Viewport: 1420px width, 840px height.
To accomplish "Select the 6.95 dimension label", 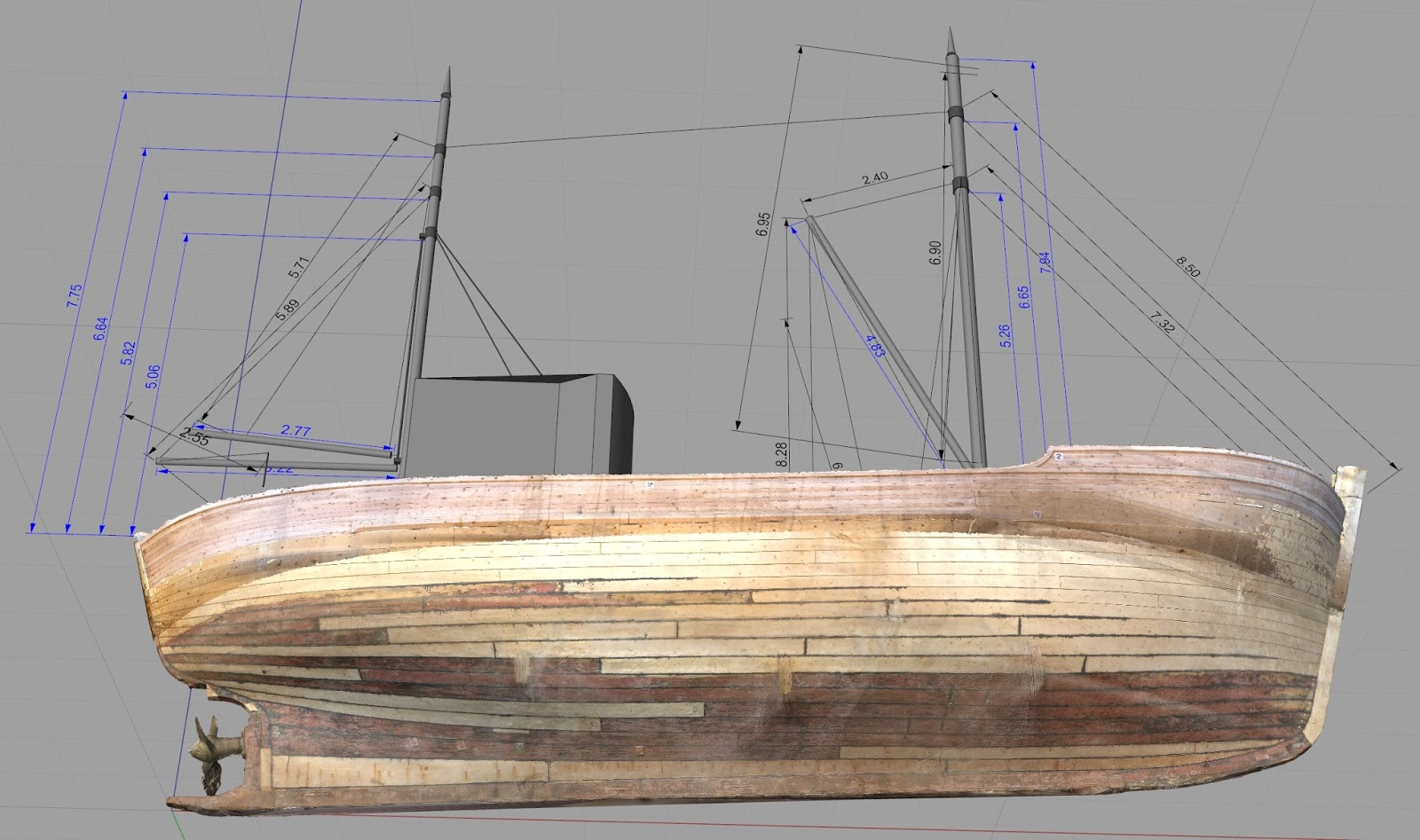I will point(763,224).
